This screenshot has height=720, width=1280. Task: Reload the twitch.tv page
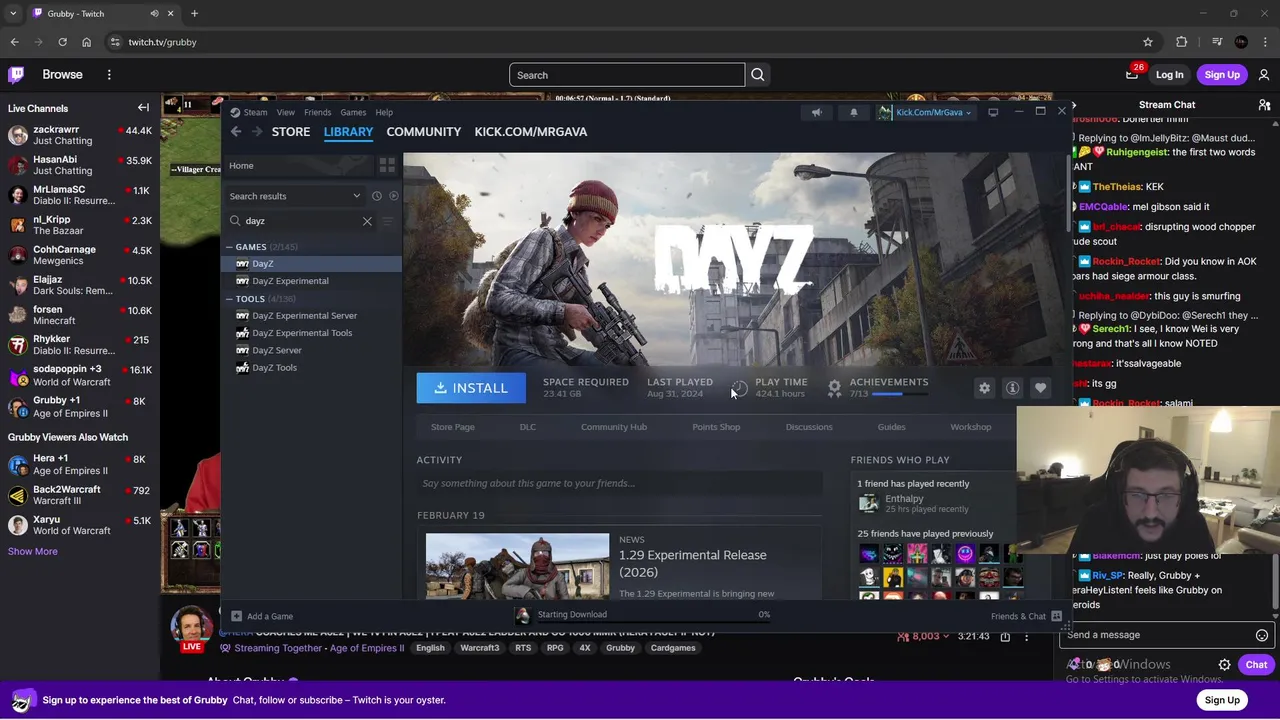coord(62,42)
